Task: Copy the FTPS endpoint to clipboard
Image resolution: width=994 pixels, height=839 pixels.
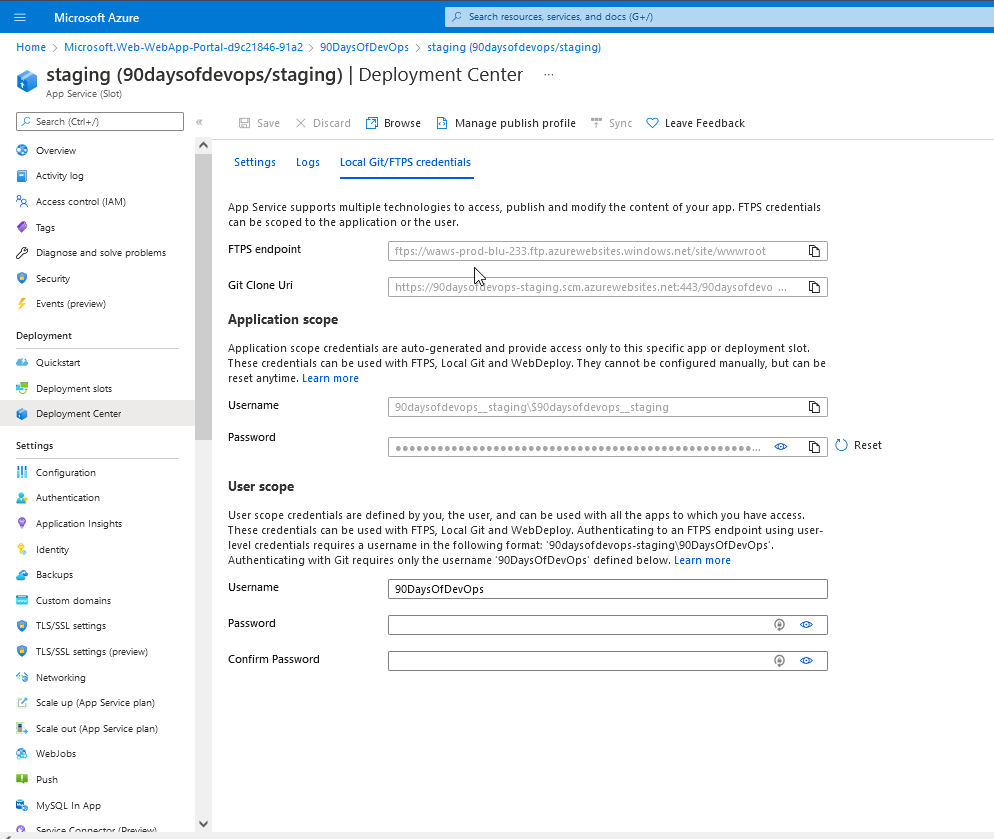Action: (814, 251)
